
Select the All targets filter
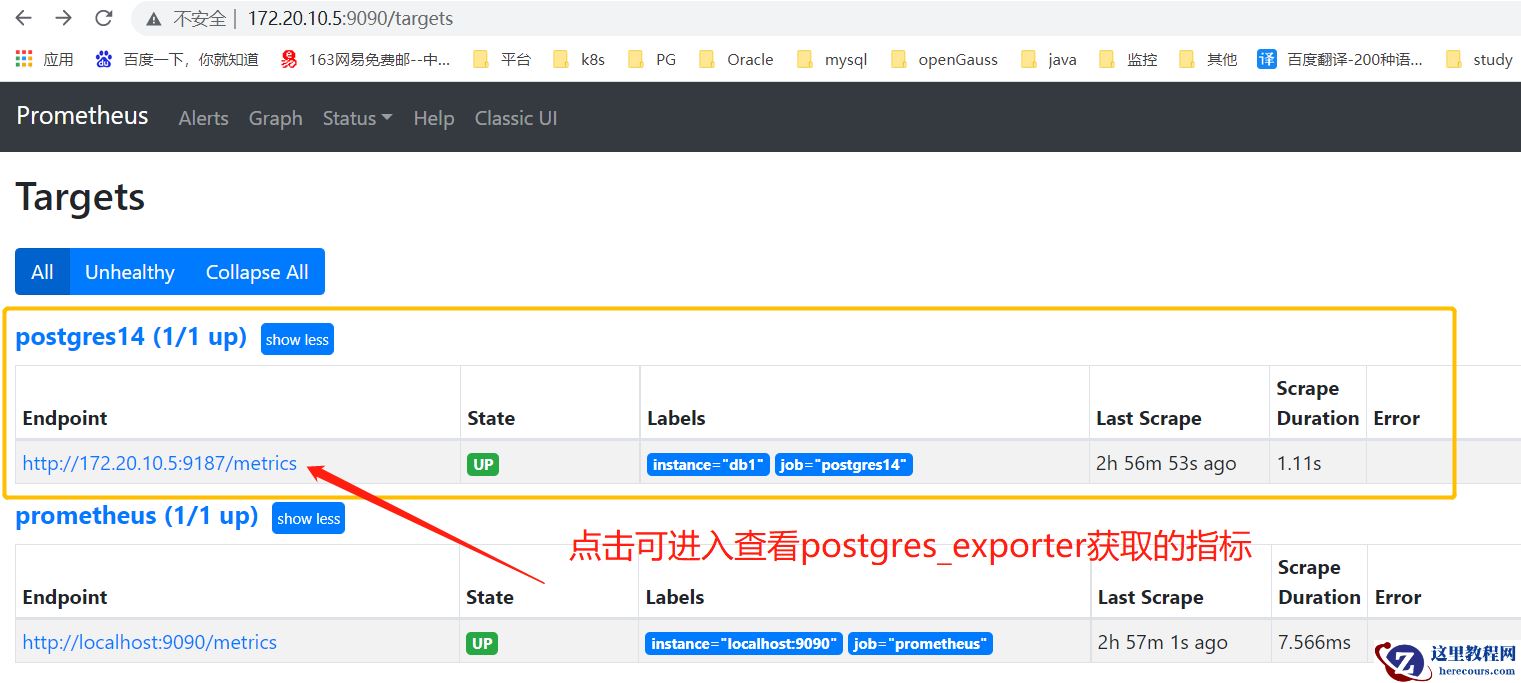click(x=42, y=272)
